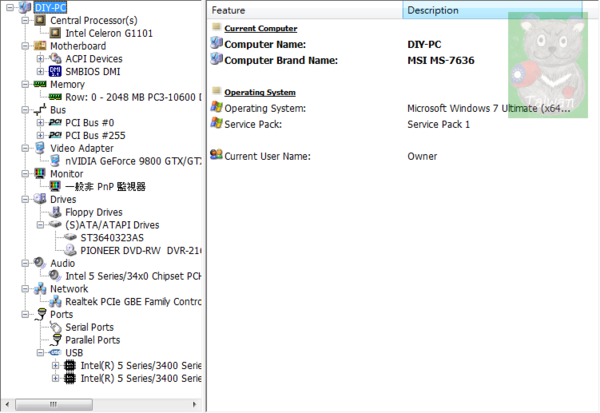
Task: Expand the PCI Bus #0 node
Action: (x=41, y=123)
